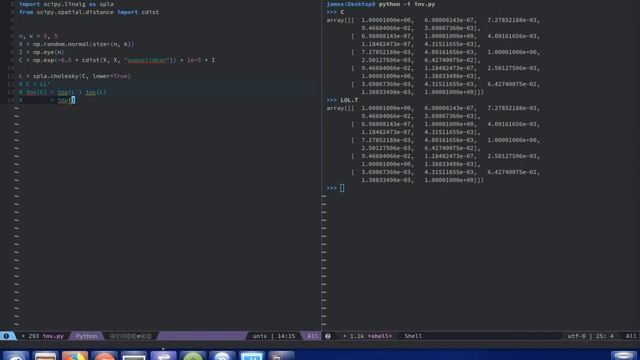Viewport: 640px width, 360px height.
Task: Click the first 'array([[' output line
Action: [433, 20]
